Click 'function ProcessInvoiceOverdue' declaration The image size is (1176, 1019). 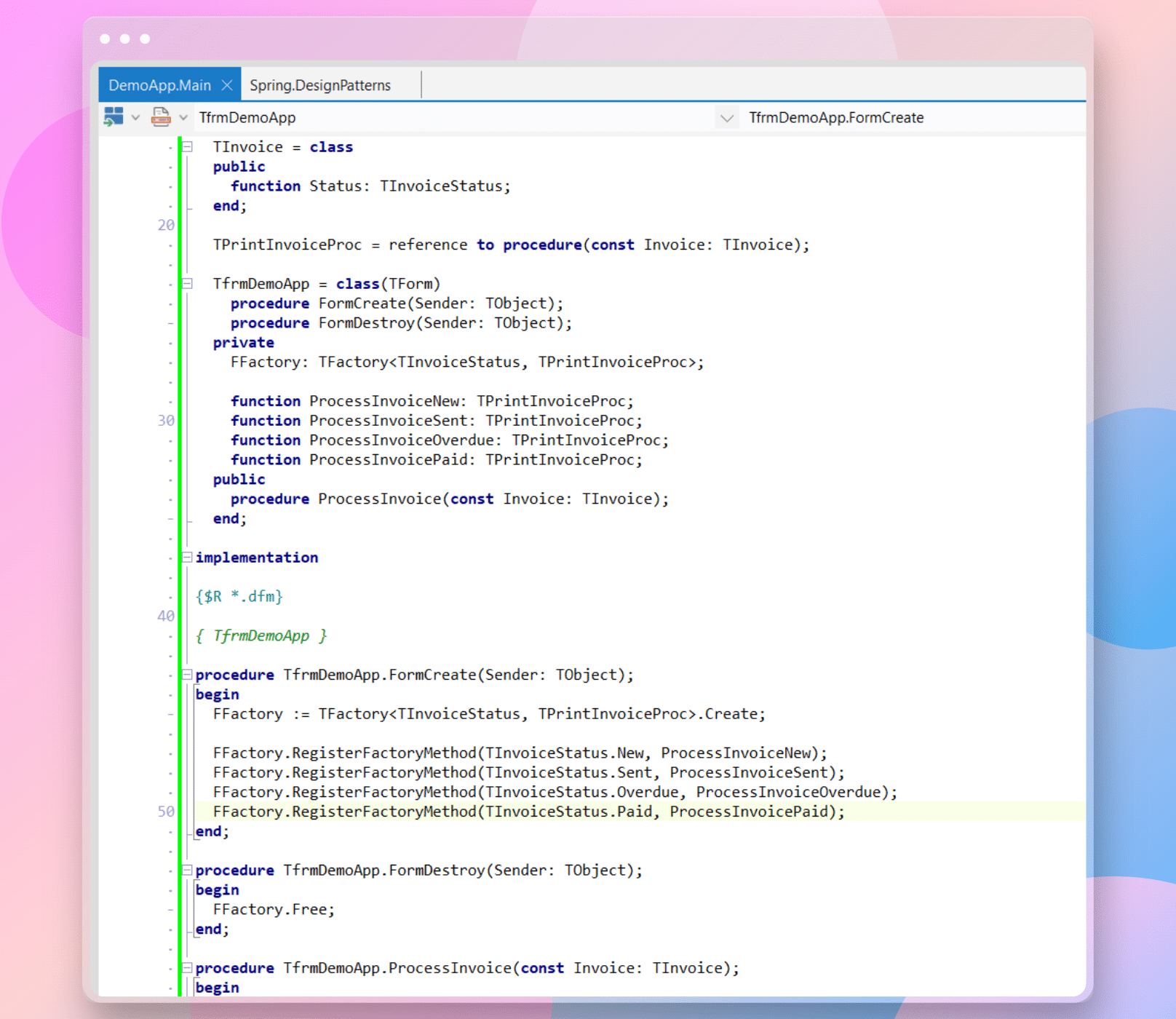pos(450,440)
